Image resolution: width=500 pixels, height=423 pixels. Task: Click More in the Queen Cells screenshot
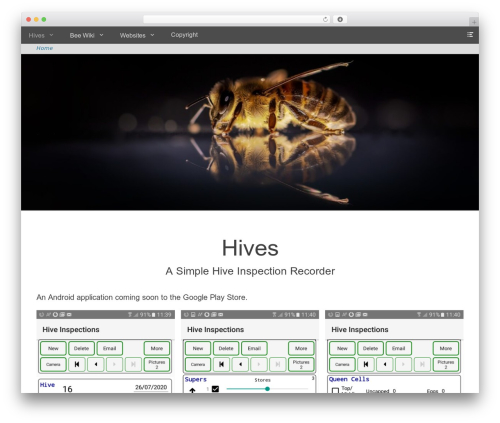[x=446, y=348]
